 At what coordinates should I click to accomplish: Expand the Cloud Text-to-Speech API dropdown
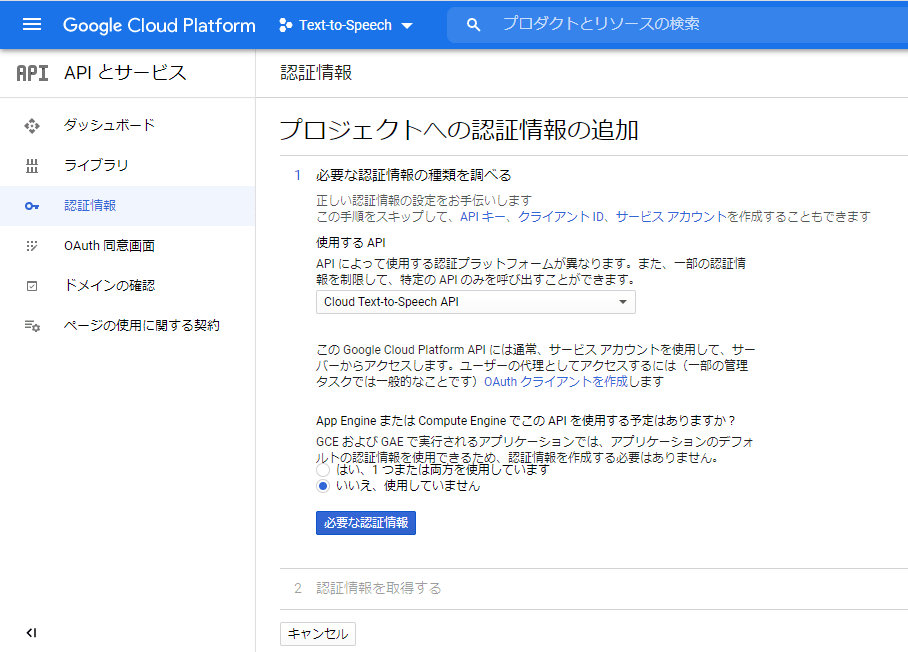[475, 302]
